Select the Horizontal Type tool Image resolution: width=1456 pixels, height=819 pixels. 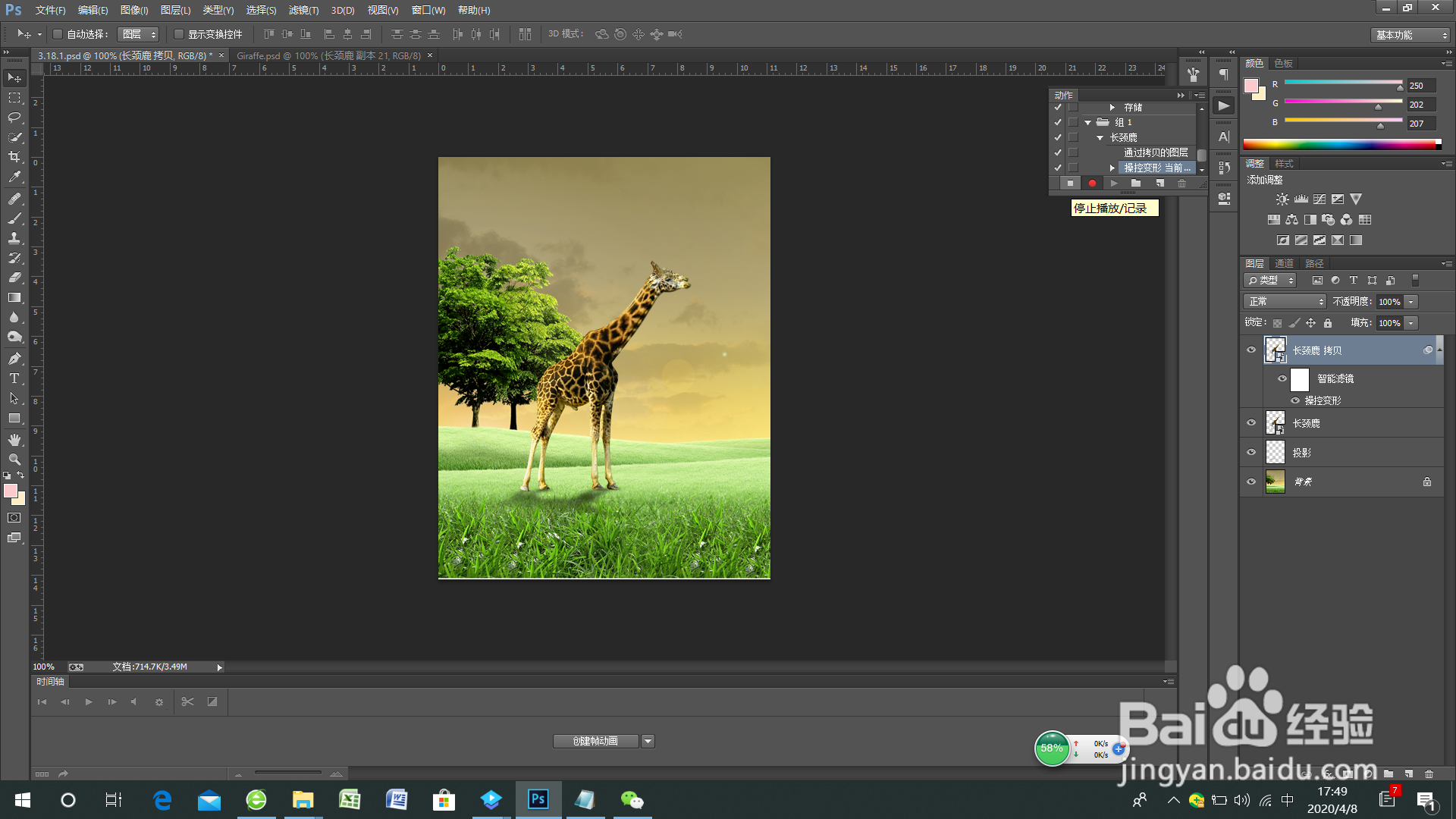click(14, 378)
